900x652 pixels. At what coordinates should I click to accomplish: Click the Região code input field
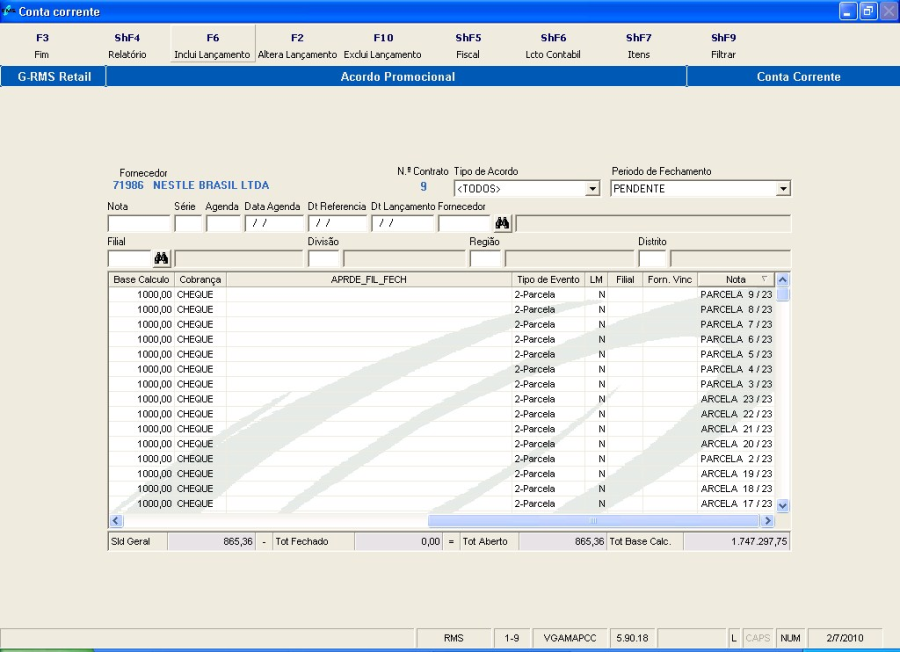(x=486, y=258)
